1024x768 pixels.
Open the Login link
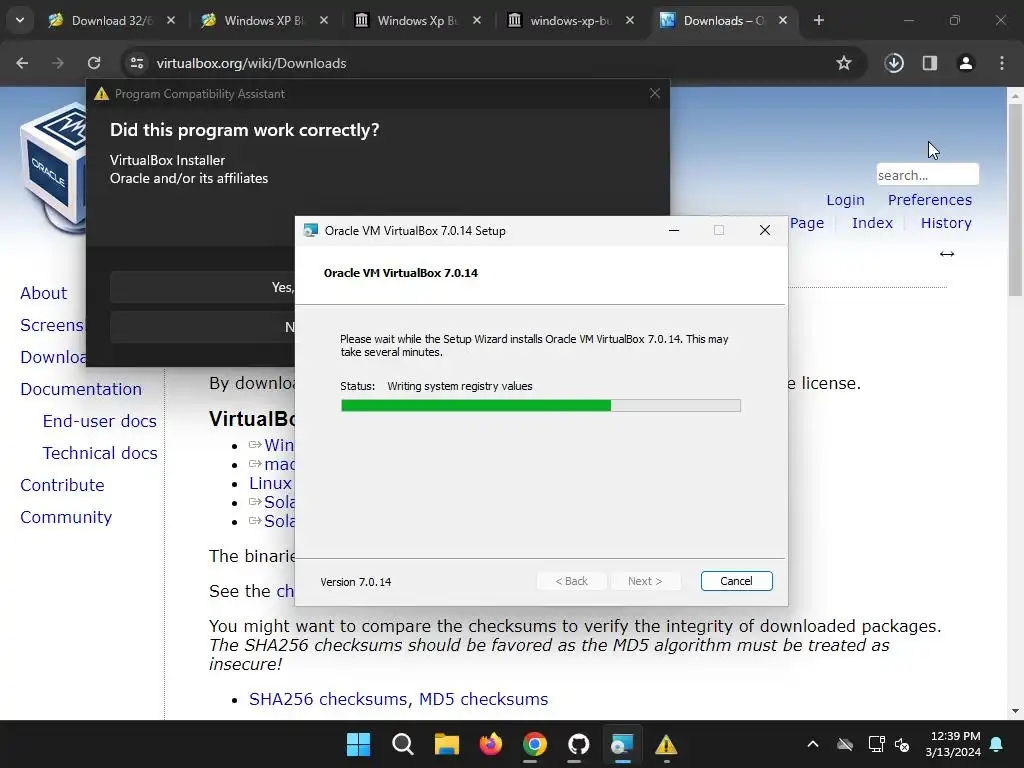(845, 200)
